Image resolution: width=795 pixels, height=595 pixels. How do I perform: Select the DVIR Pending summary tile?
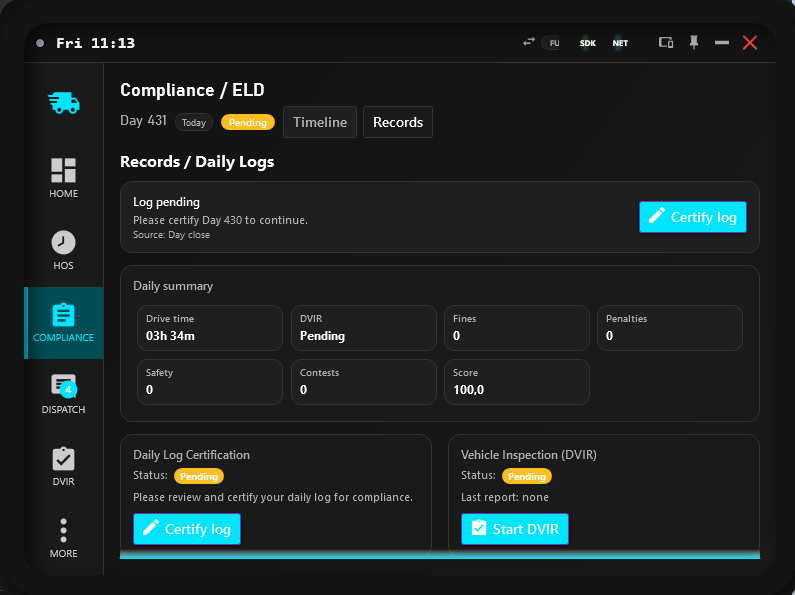(364, 328)
